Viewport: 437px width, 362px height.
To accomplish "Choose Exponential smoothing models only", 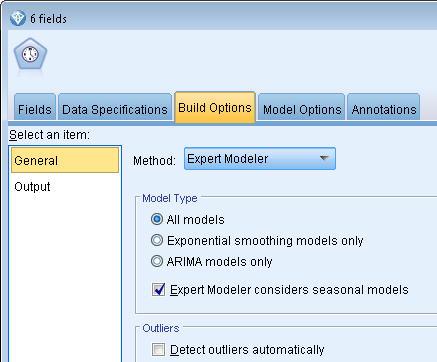I will coord(157,240).
